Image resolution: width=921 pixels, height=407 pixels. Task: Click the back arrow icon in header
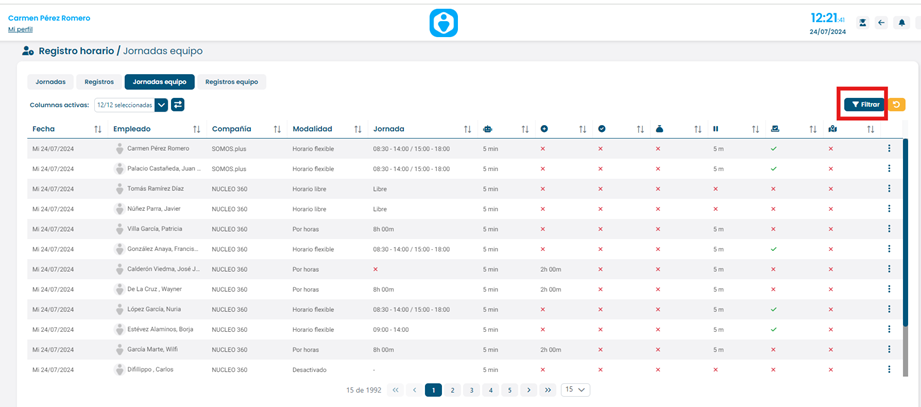tap(881, 23)
